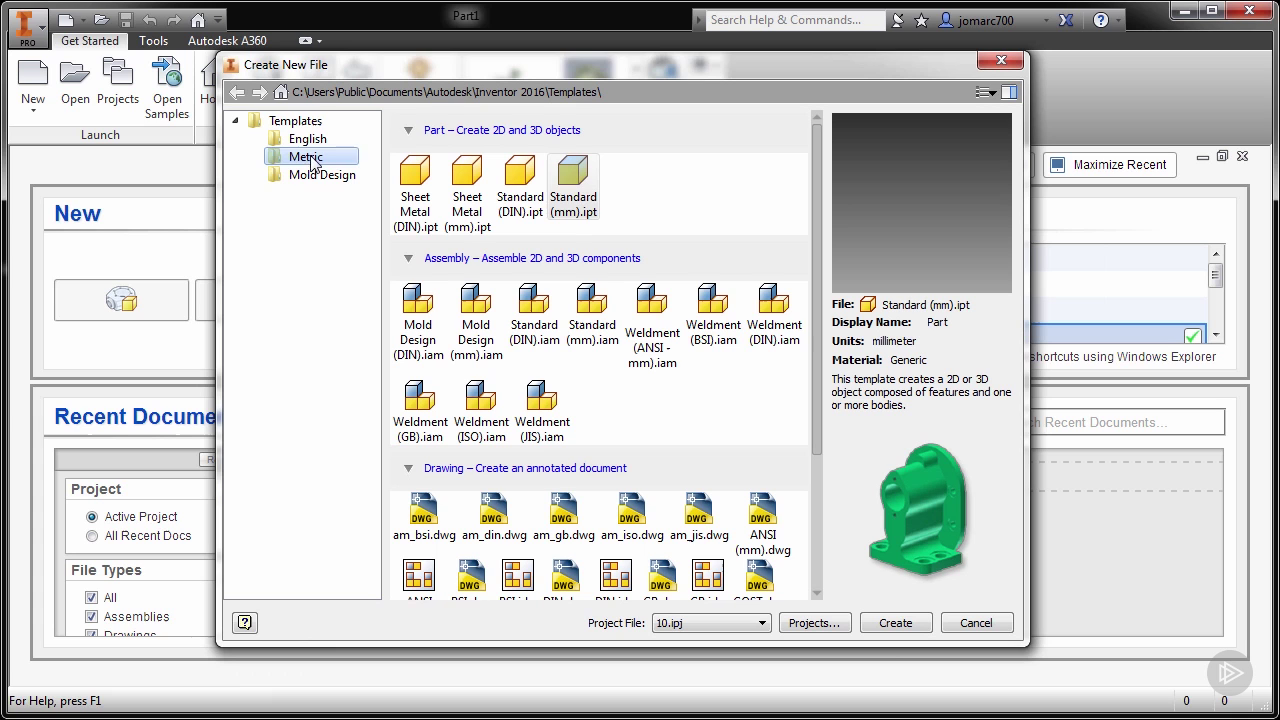The width and height of the screenshot is (1280, 720).
Task: Click the dialog back navigation arrow
Action: [x=237, y=92]
